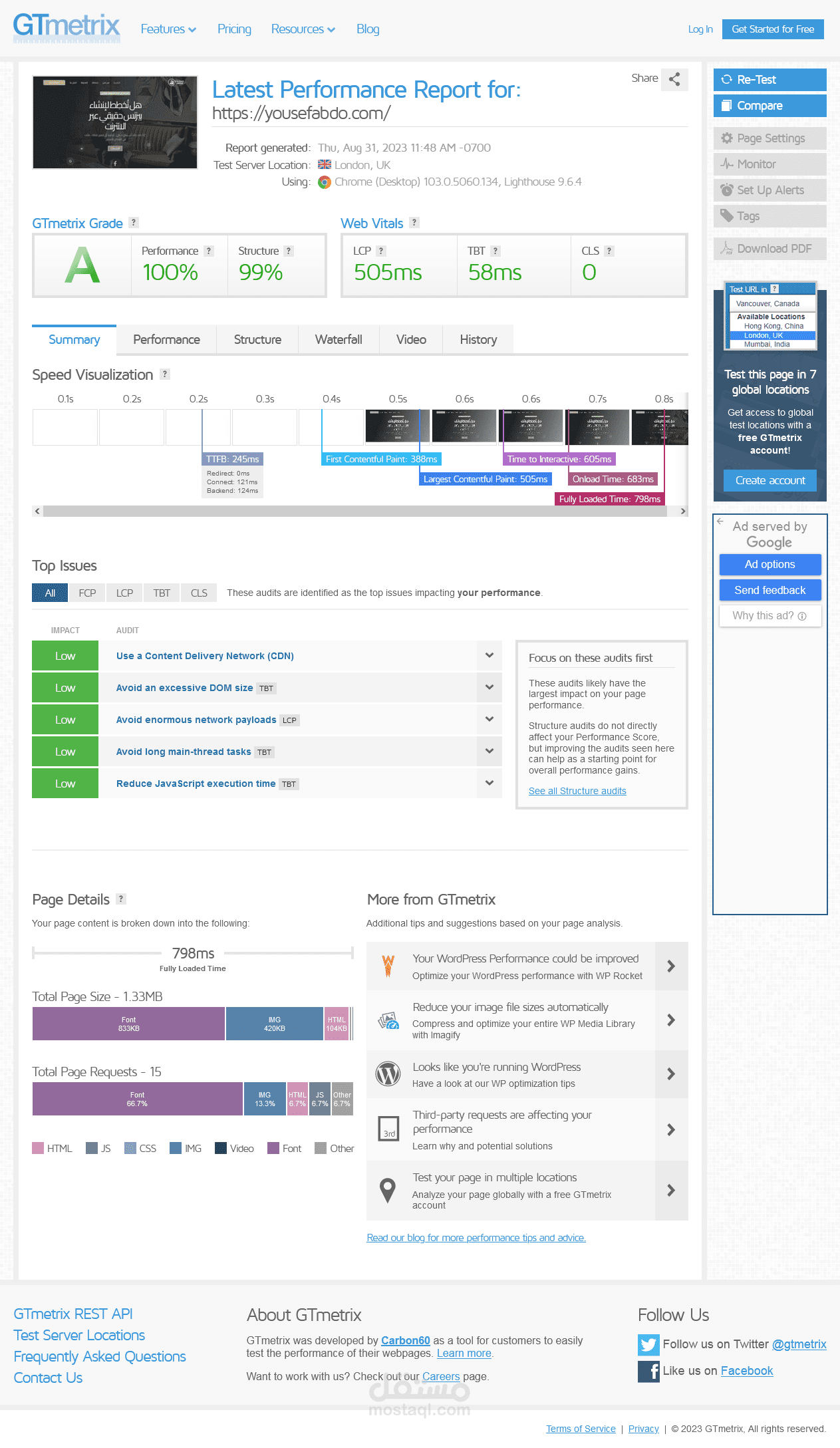Select the TBT issues filter

[x=162, y=593]
